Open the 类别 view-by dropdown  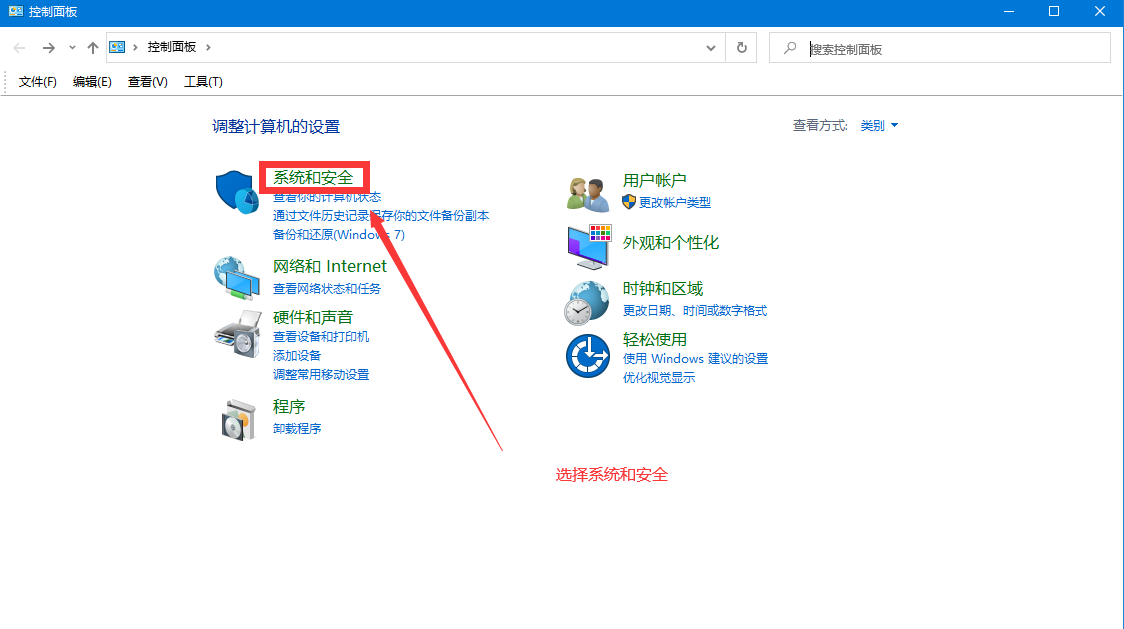pyautogui.click(x=879, y=126)
